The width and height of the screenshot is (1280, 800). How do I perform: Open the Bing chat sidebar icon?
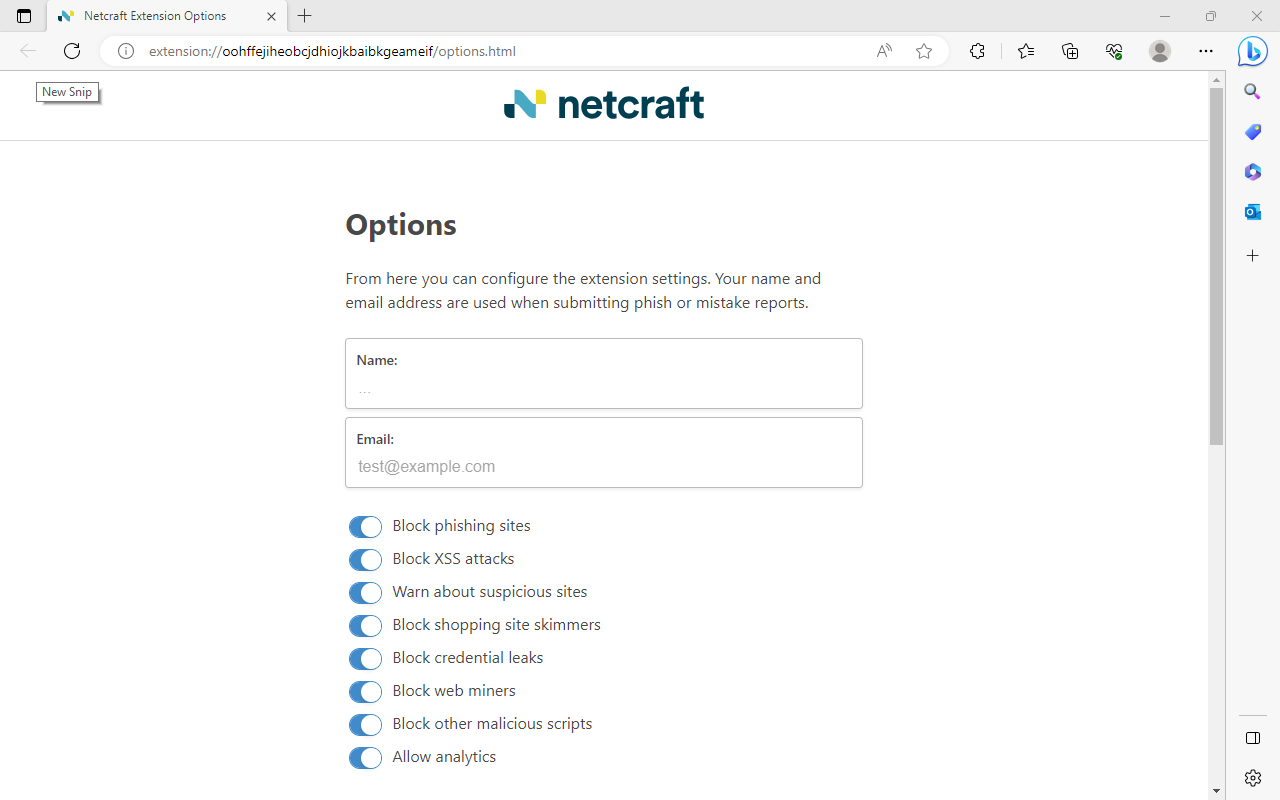(1252, 51)
